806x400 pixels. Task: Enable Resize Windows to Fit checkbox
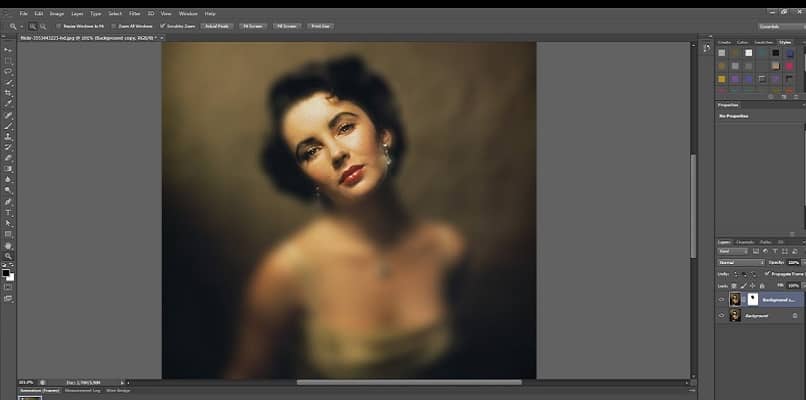point(58,25)
